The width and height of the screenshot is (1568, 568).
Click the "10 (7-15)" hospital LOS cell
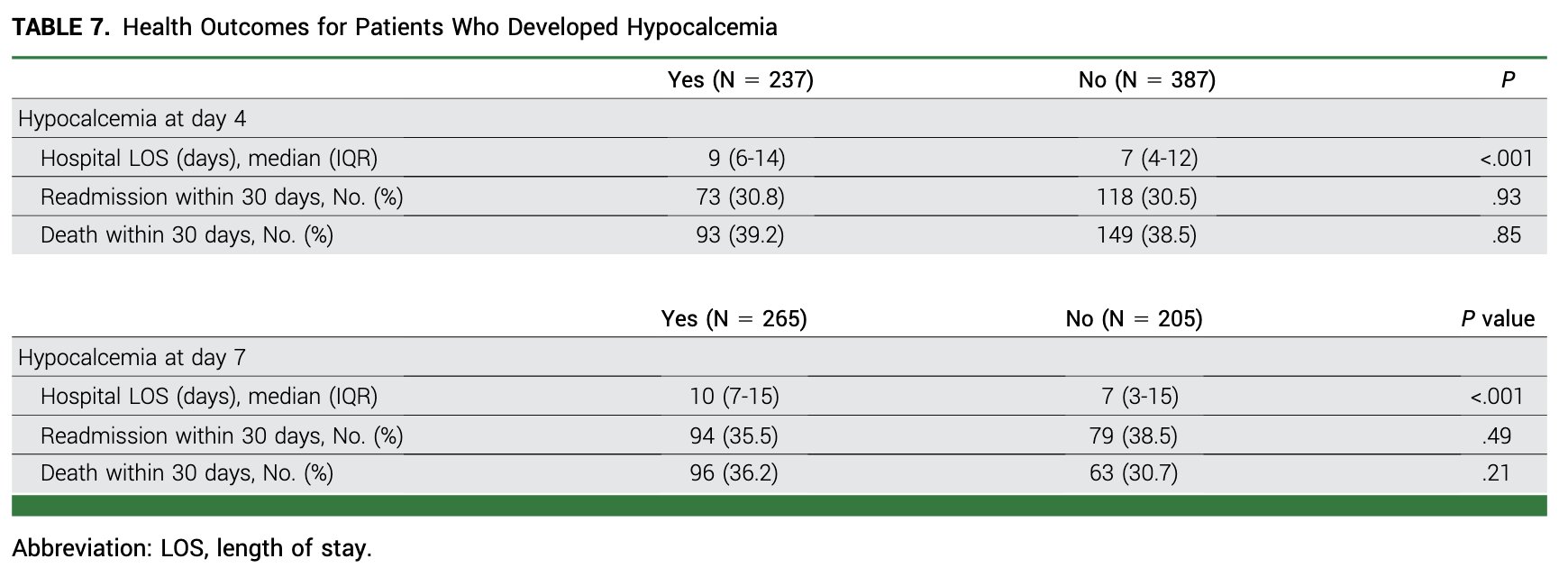click(x=734, y=397)
